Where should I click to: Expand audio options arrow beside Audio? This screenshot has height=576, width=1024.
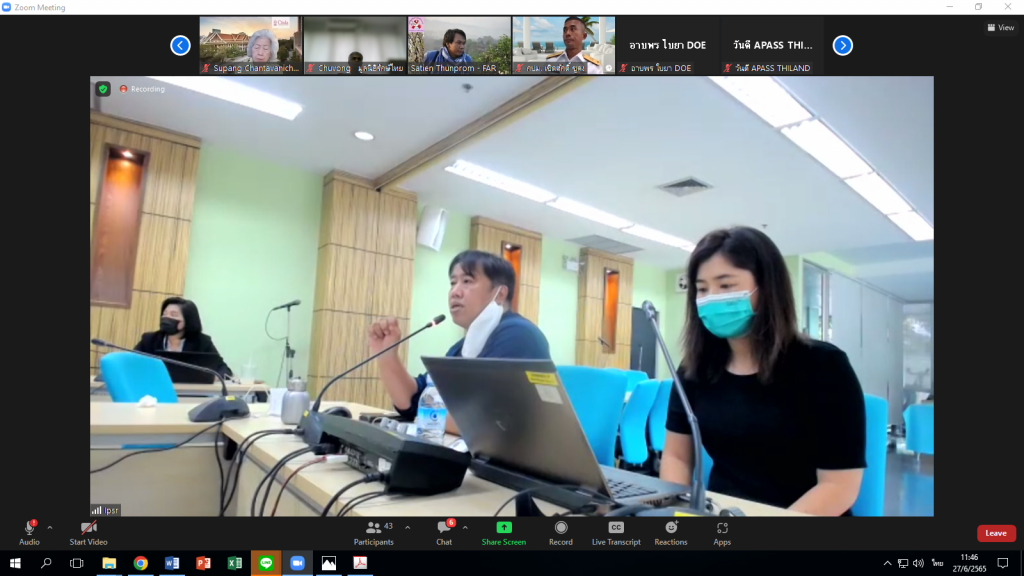(50, 527)
